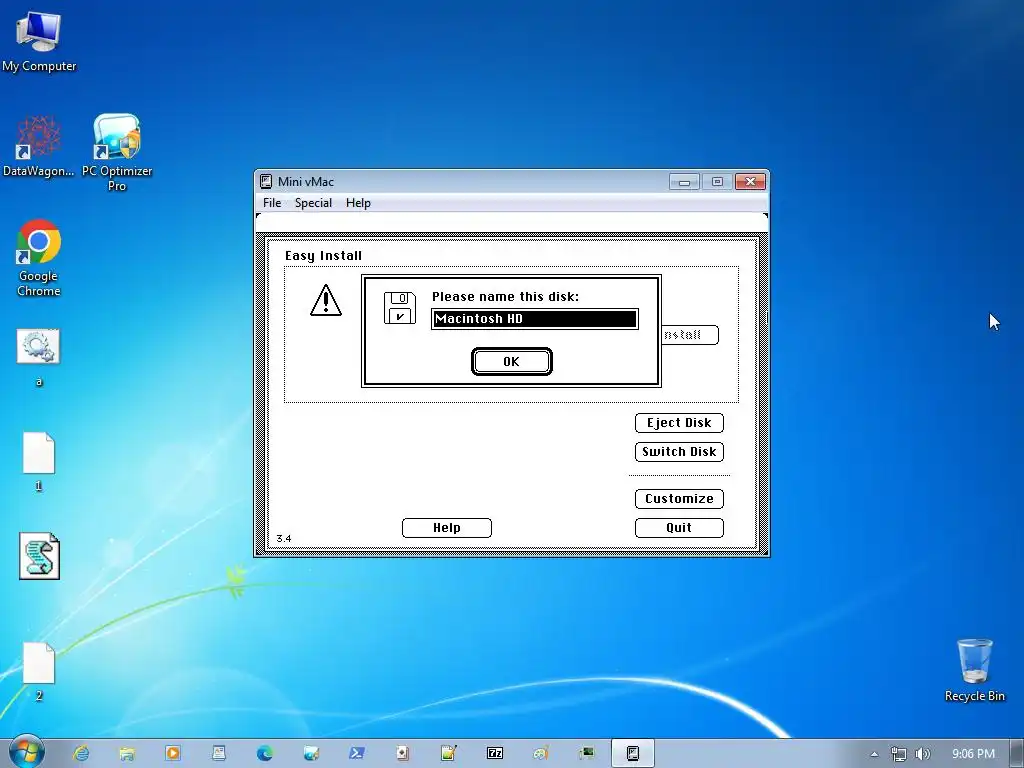
Task: Close the Mini vMac window
Action: (750, 182)
